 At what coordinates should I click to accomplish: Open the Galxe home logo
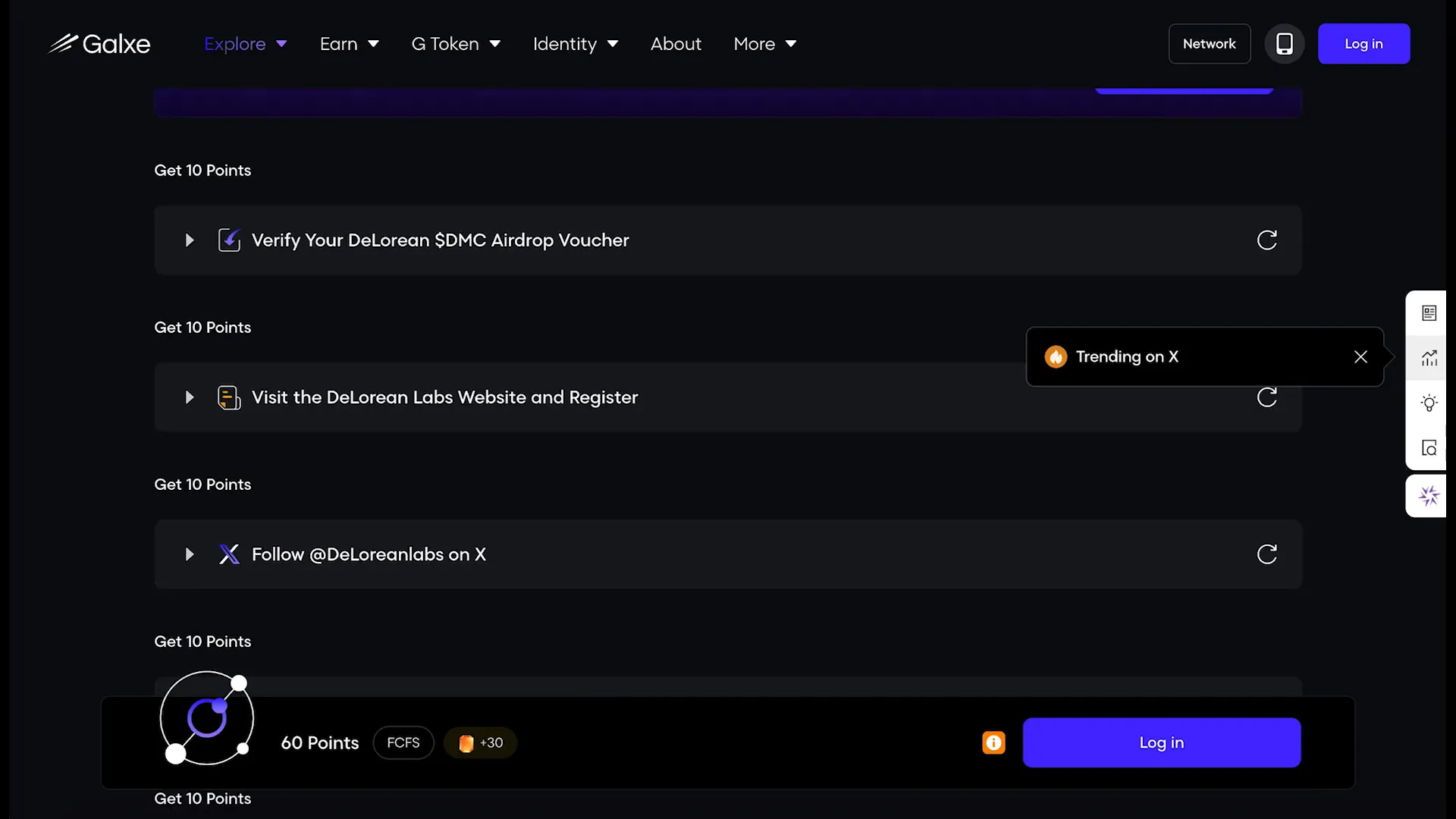click(x=99, y=44)
